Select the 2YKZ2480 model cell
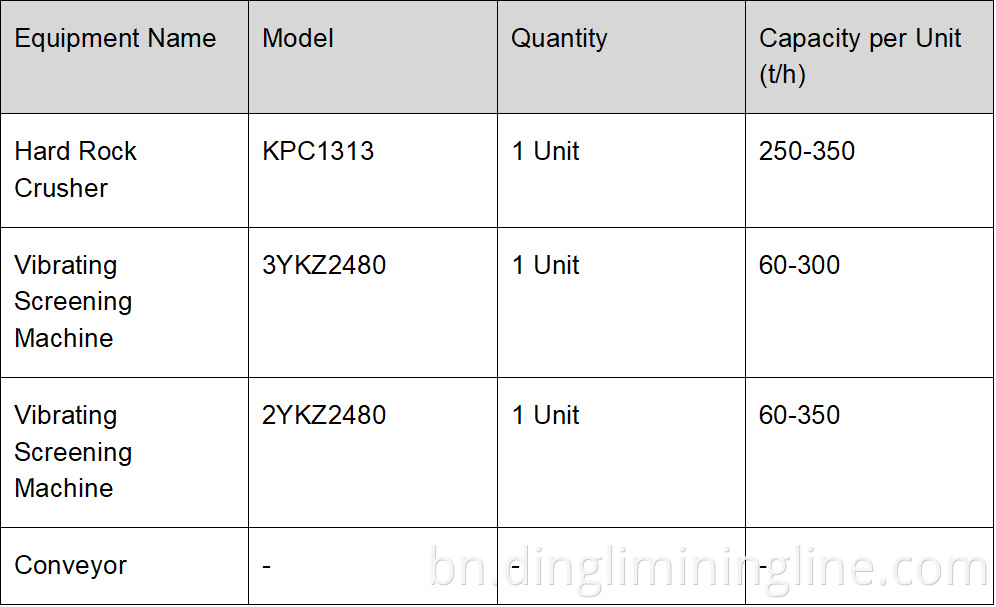Image resolution: width=996 pixels, height=607 pixels. coord(324,415)
